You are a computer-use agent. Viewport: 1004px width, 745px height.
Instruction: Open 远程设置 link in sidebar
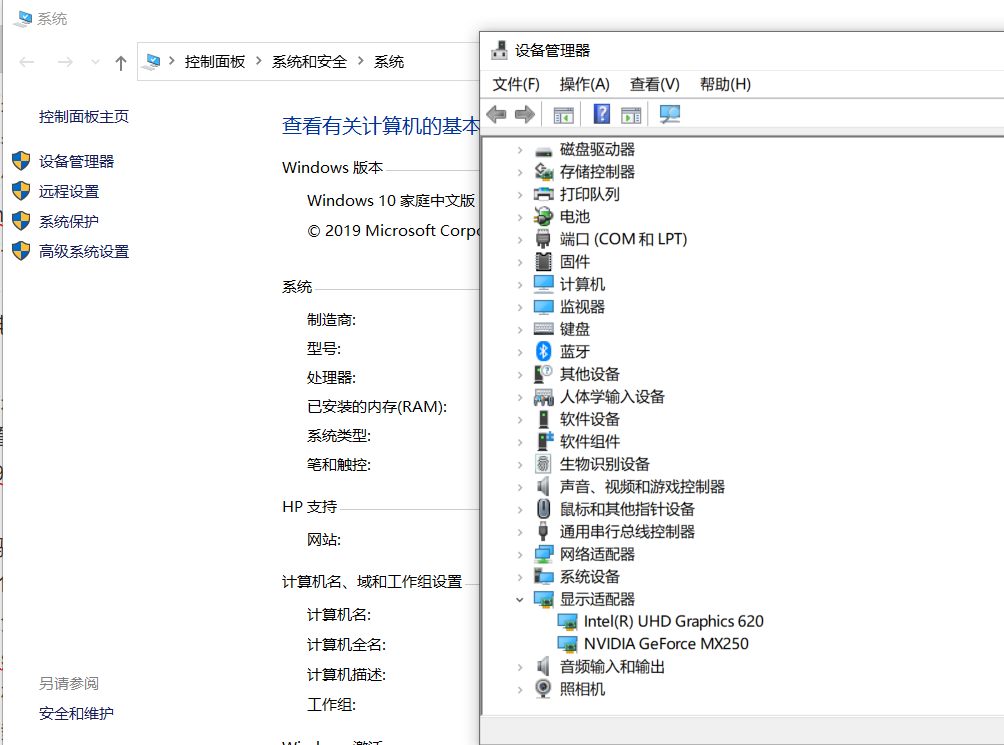(x=69, y=191)
